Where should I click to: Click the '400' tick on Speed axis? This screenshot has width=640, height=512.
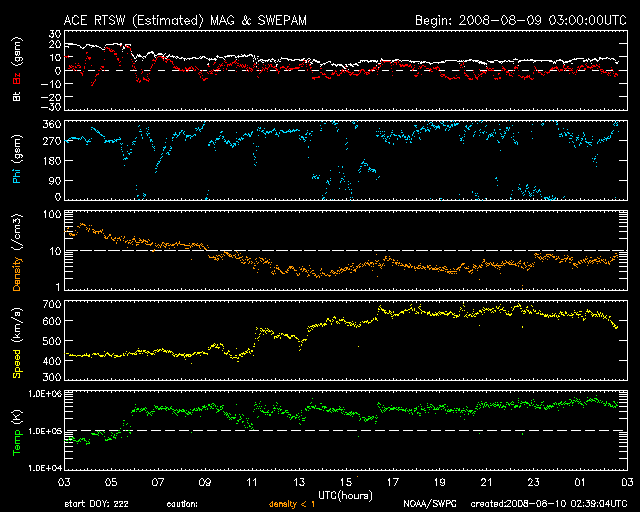tap(52, 361)
